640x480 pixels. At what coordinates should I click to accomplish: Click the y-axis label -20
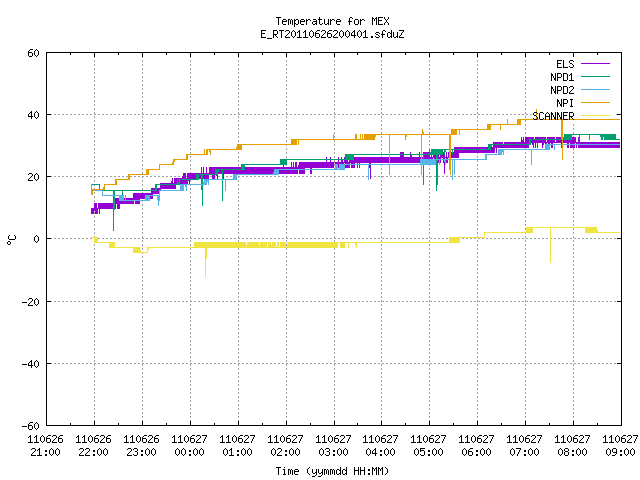click(x=31, y=302)
